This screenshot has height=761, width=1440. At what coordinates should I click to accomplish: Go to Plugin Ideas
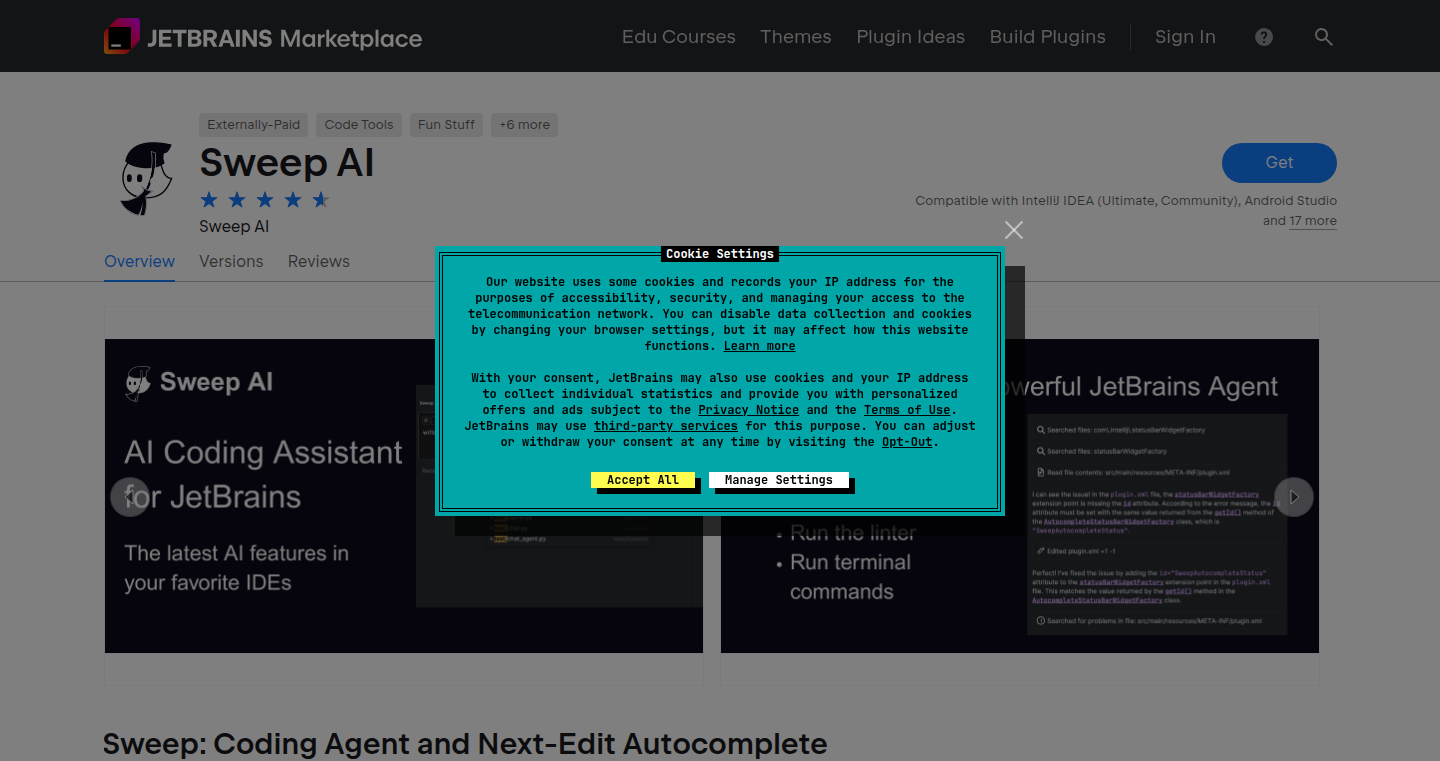point(910,37)
